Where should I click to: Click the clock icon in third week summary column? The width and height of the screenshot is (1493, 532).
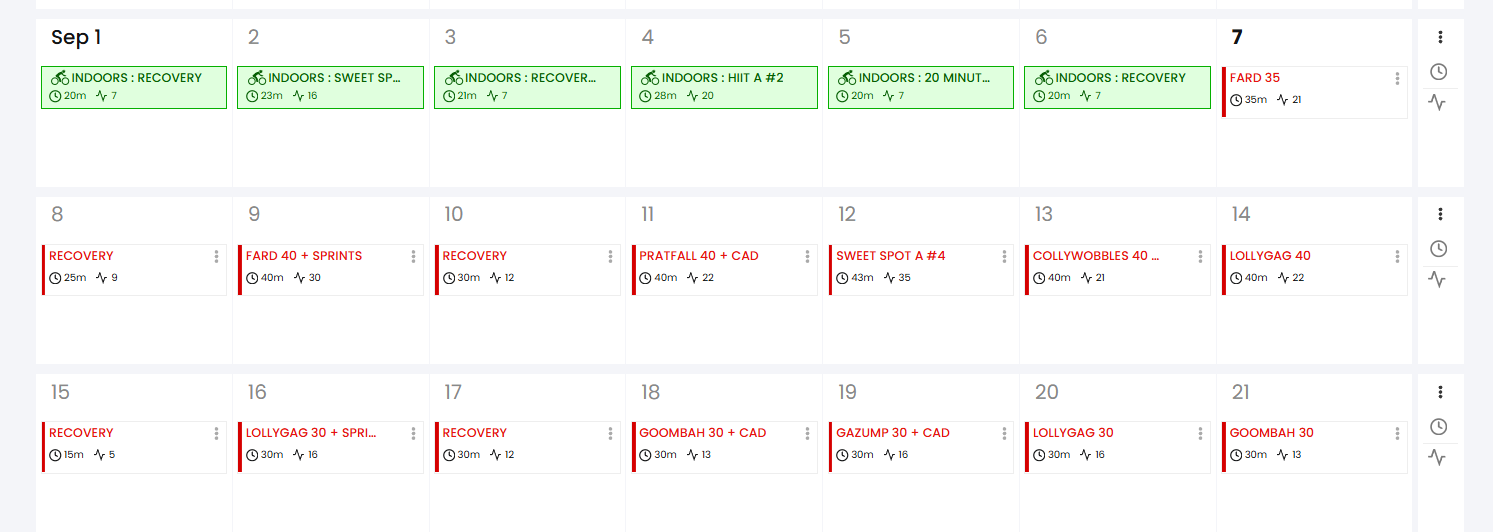1438,427
